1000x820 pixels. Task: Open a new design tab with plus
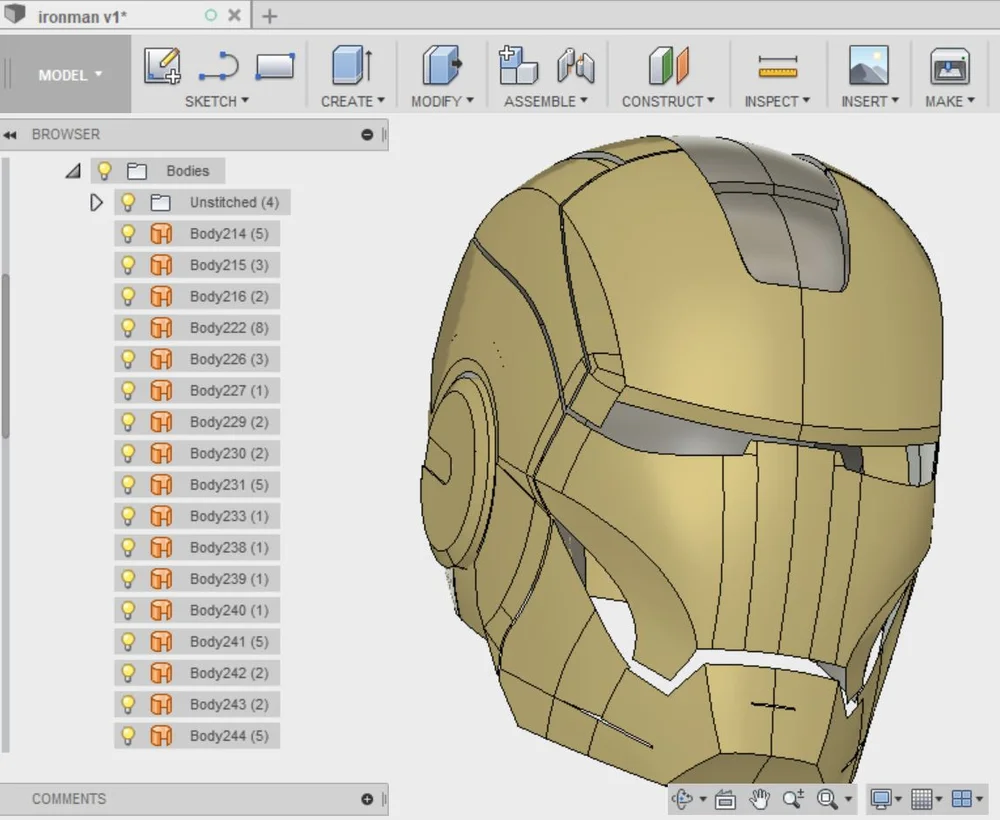(x=270, y=16)
